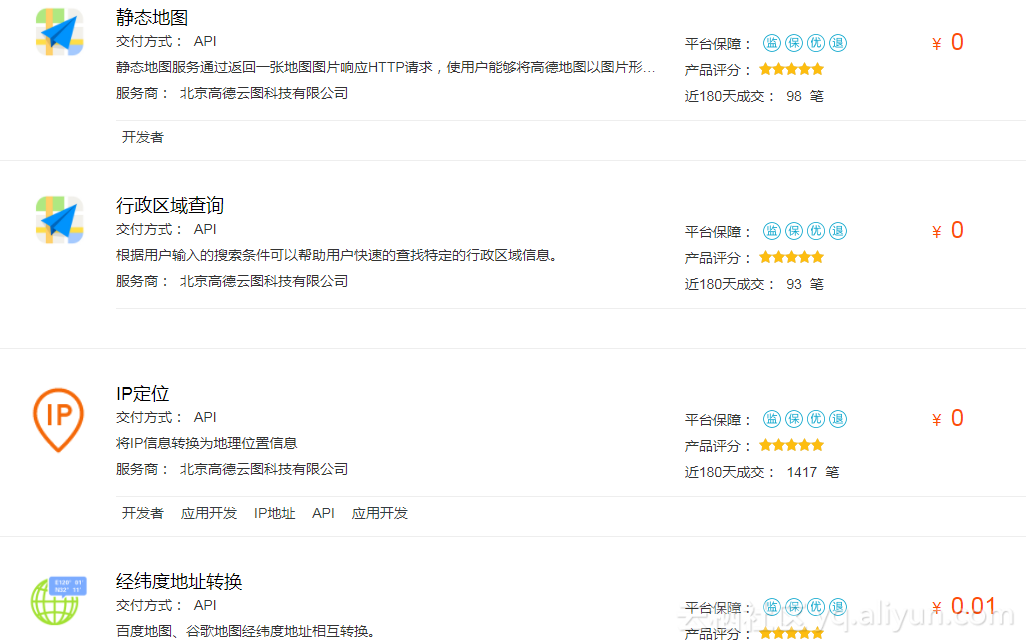Click the 保 badge in 经纬度地址转换 row

pos(794,607)
